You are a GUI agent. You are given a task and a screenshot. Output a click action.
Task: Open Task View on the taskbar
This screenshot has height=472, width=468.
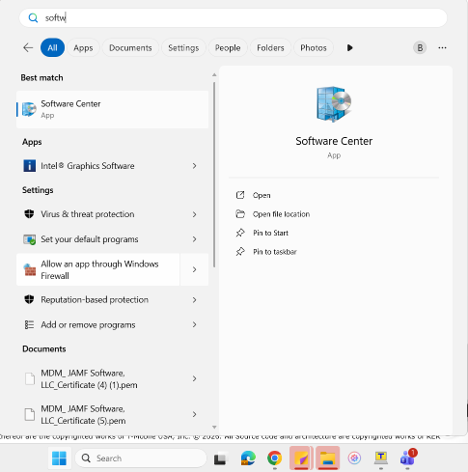[220, 459]
